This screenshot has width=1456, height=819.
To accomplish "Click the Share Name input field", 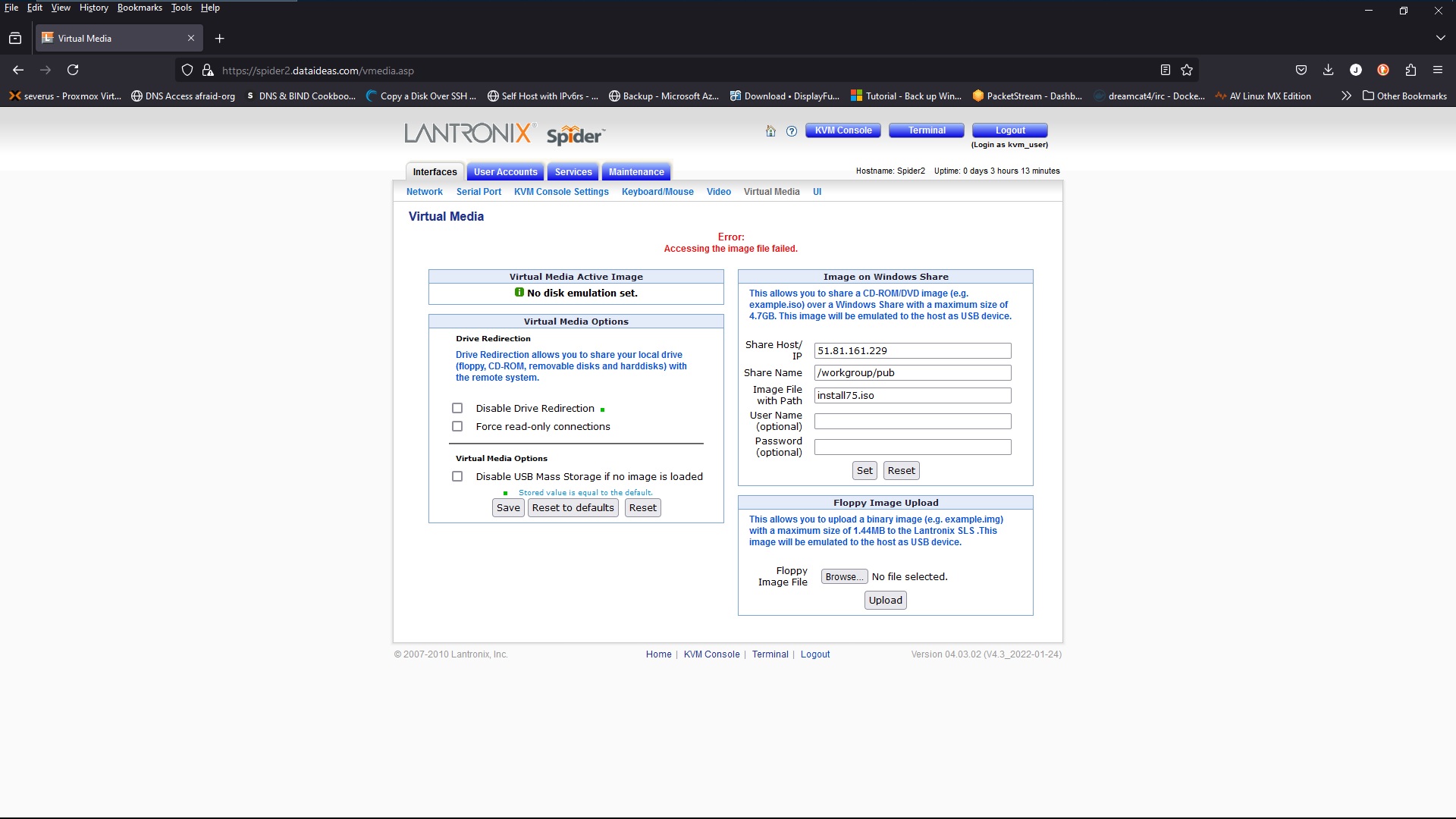I will (912, 372).
